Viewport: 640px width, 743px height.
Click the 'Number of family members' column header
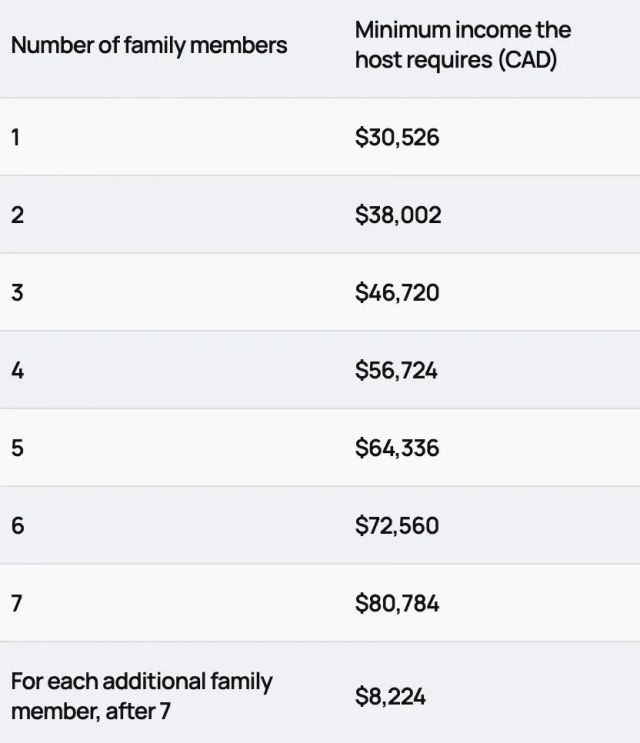click(149, 45)
